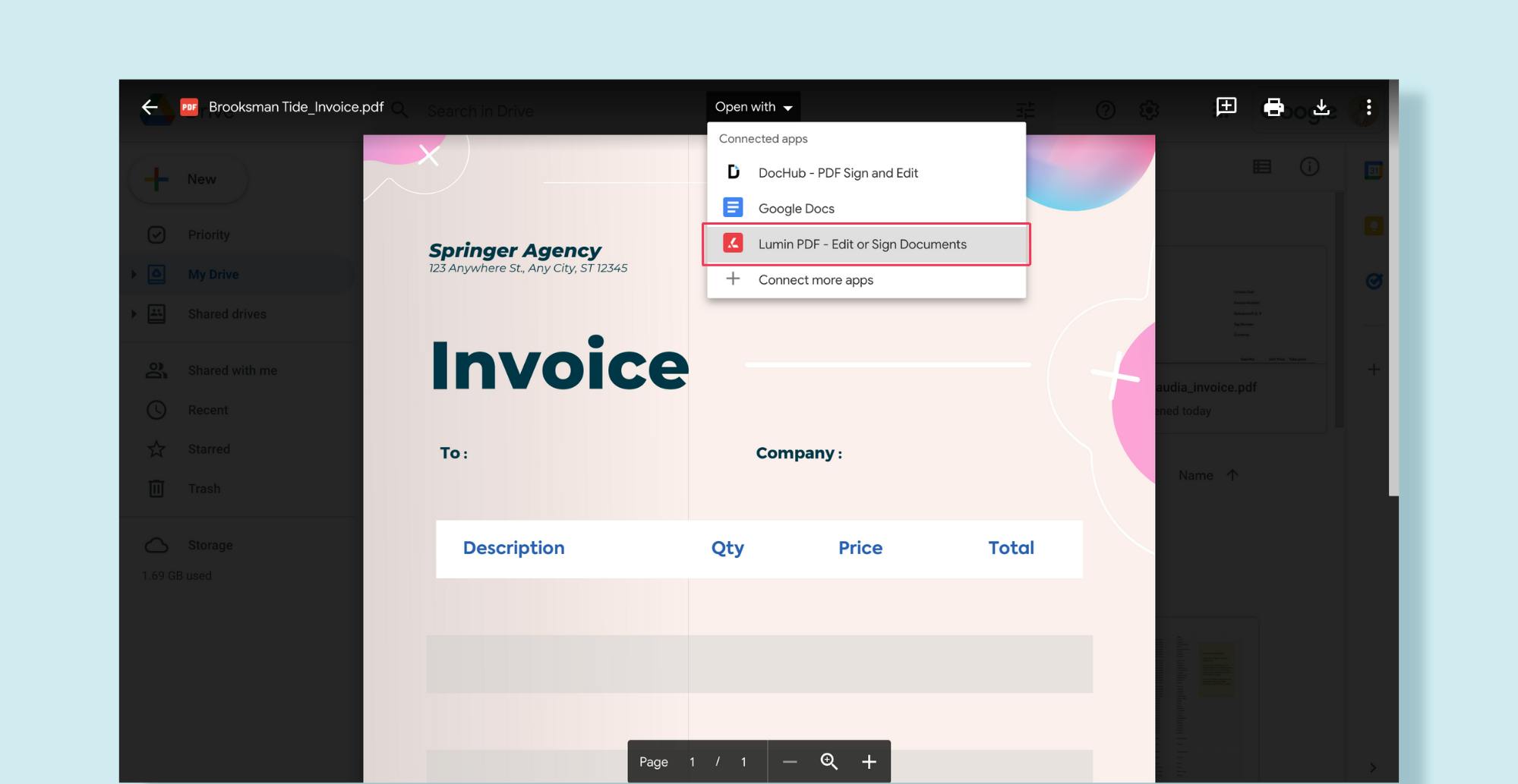1518x784 pixels.
Task: Open Google Tasks side panel icon
Action: pos(1373,282)
